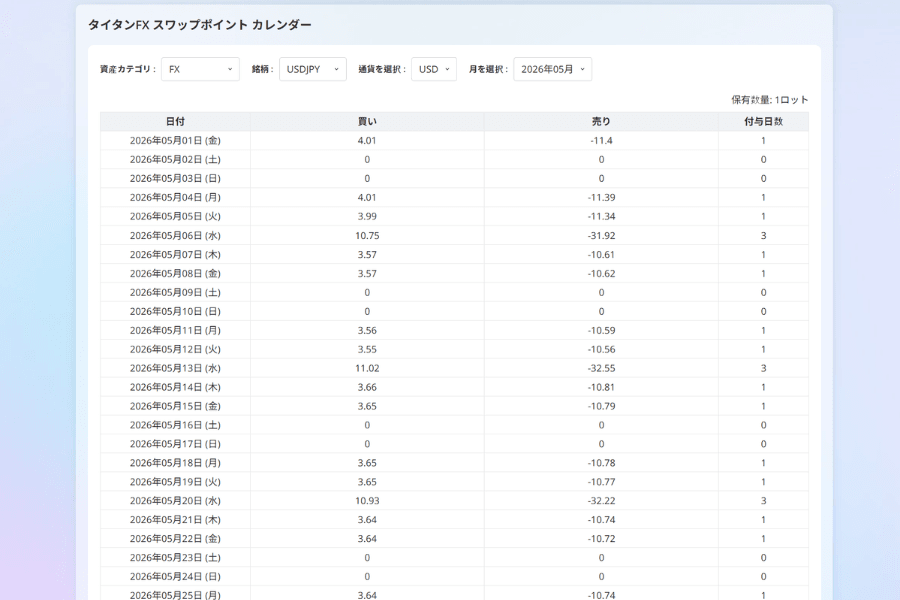Select the date cell 2026年05月20日 (水)
Image resolution: width=900 pixels, height=600 pixels.
pos(175,501)
